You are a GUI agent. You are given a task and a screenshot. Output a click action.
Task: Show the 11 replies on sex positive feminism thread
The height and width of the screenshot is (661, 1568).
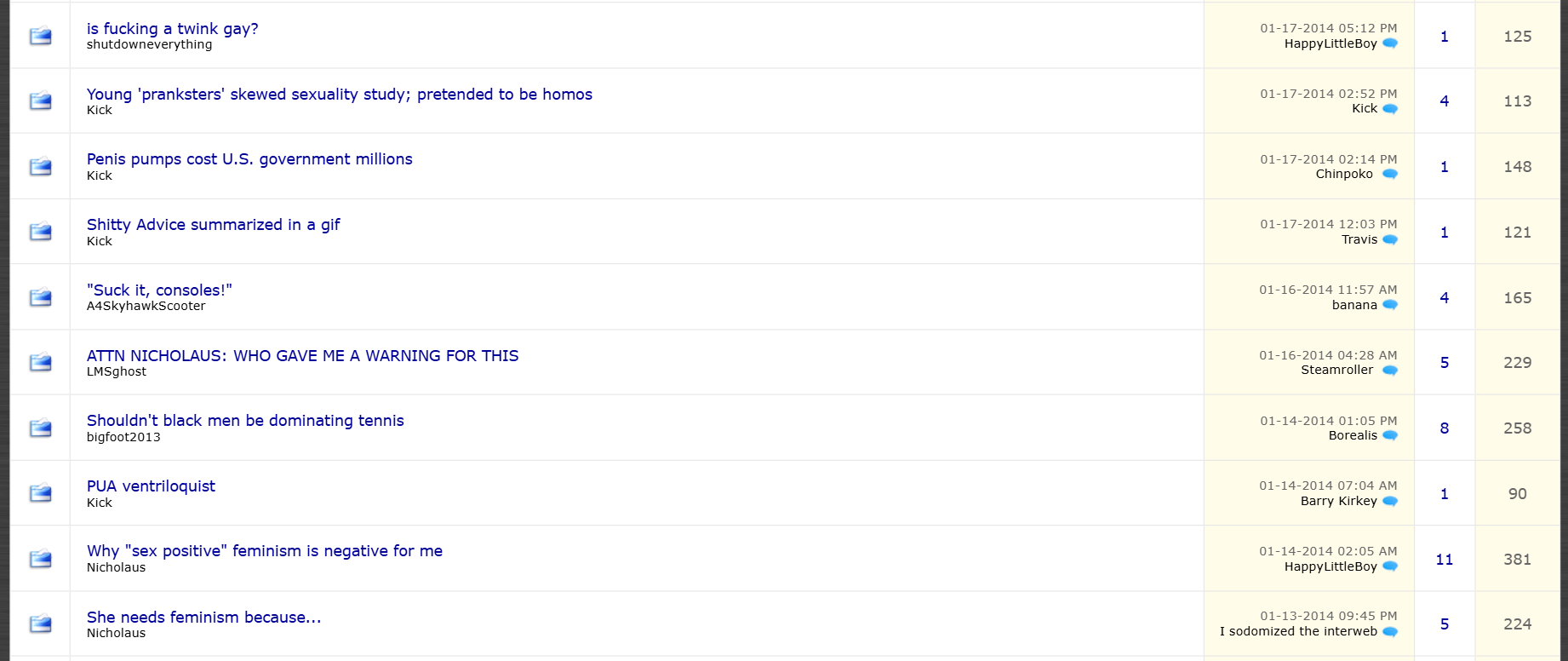pos(1445,560)
